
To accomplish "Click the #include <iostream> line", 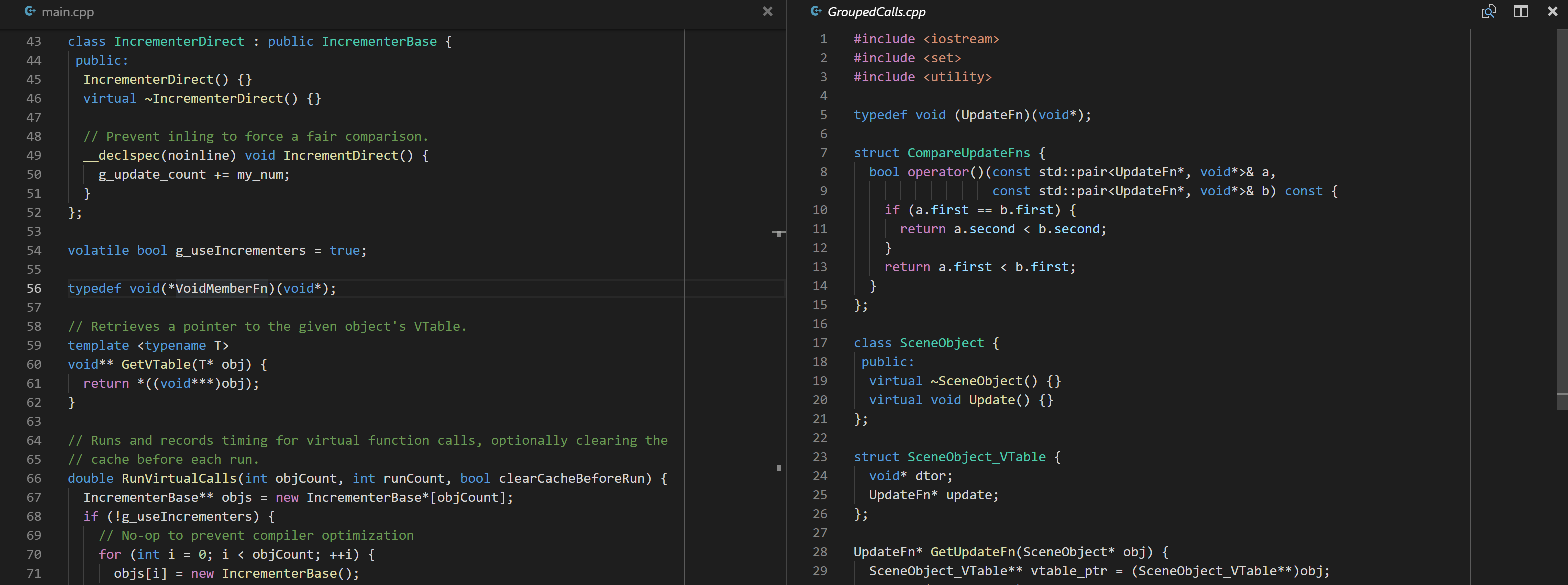I will pos(926,39).
